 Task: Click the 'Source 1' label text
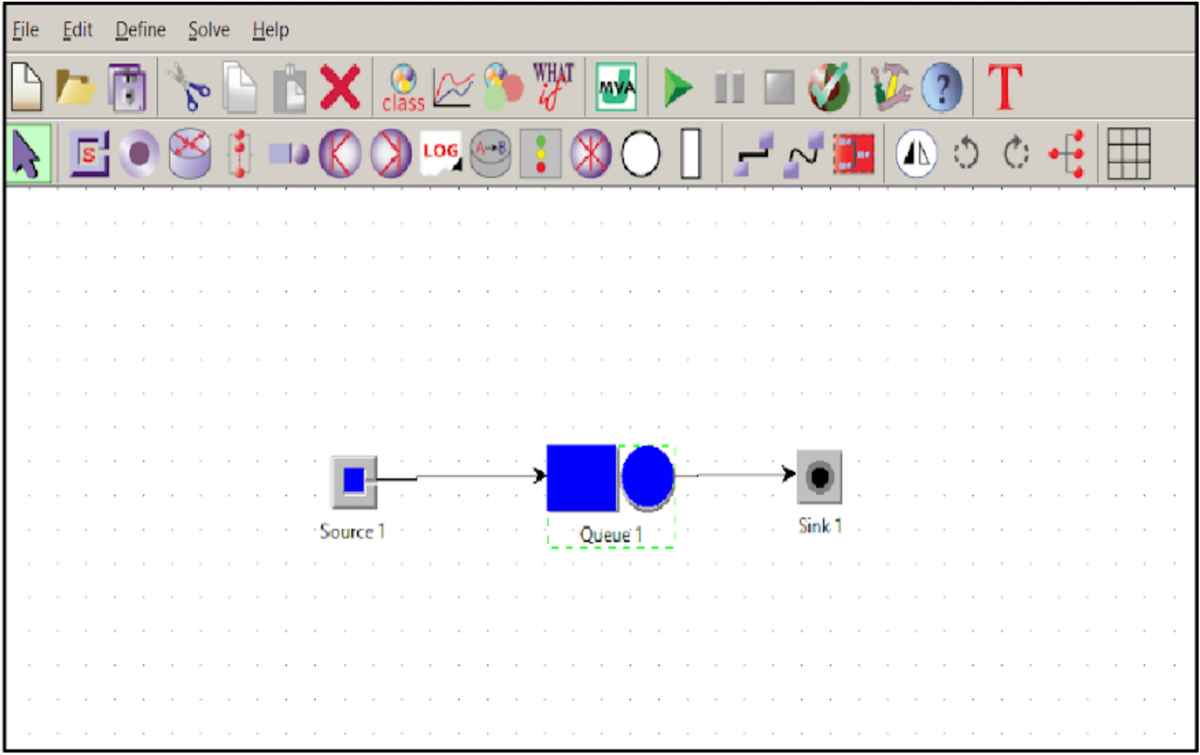[352, 531]
